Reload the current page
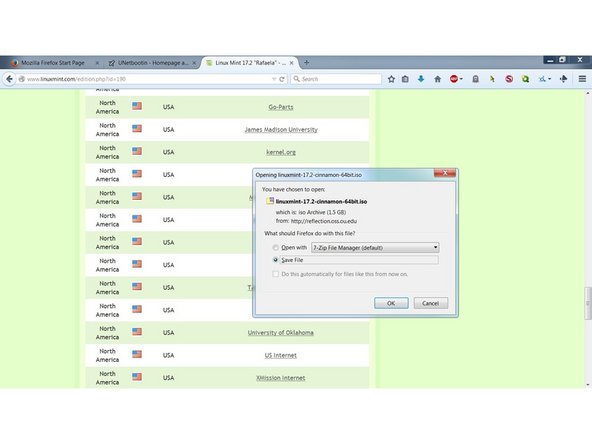592x444 pixels. 282,79
